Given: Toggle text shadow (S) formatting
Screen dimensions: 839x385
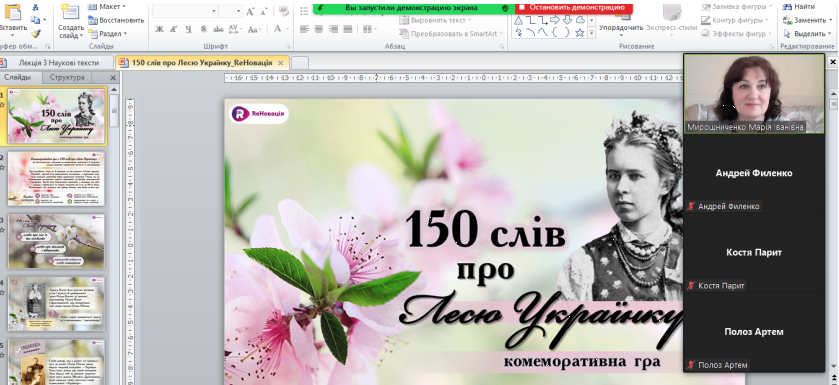Looking at the screenshot, I should point(203,29).
